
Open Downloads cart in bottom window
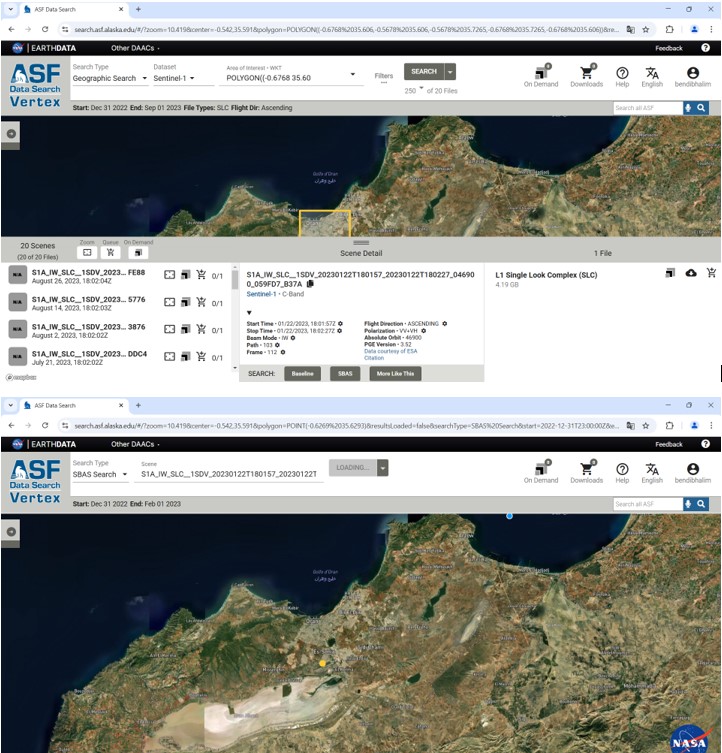[x=586, y=473]
